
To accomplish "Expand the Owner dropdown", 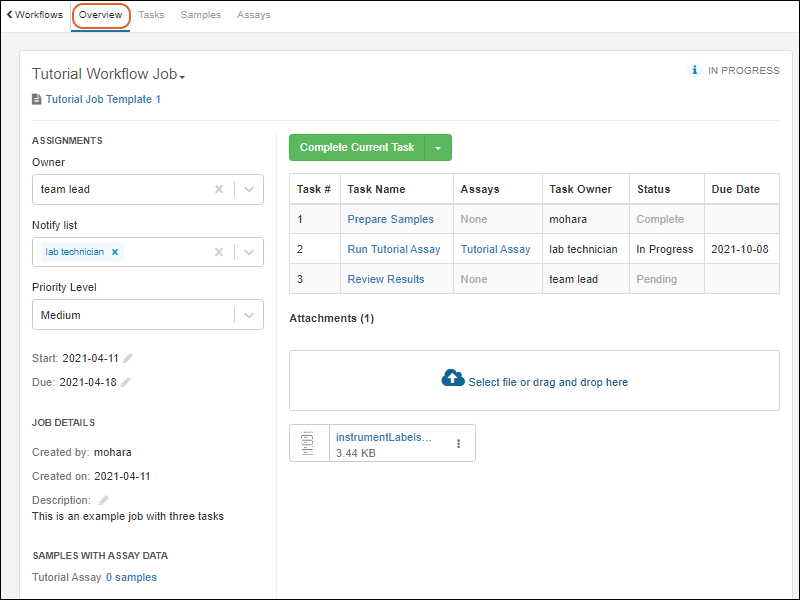I will click(249, 189).
